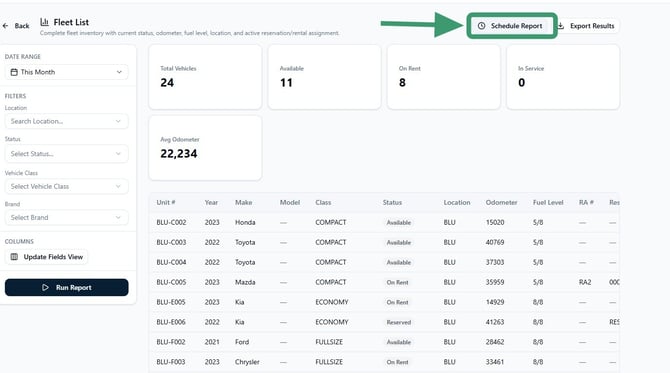Click the Honda make cell
Image resolution: width=670 pixels, height=373 pixels.
tap(245, 223)
